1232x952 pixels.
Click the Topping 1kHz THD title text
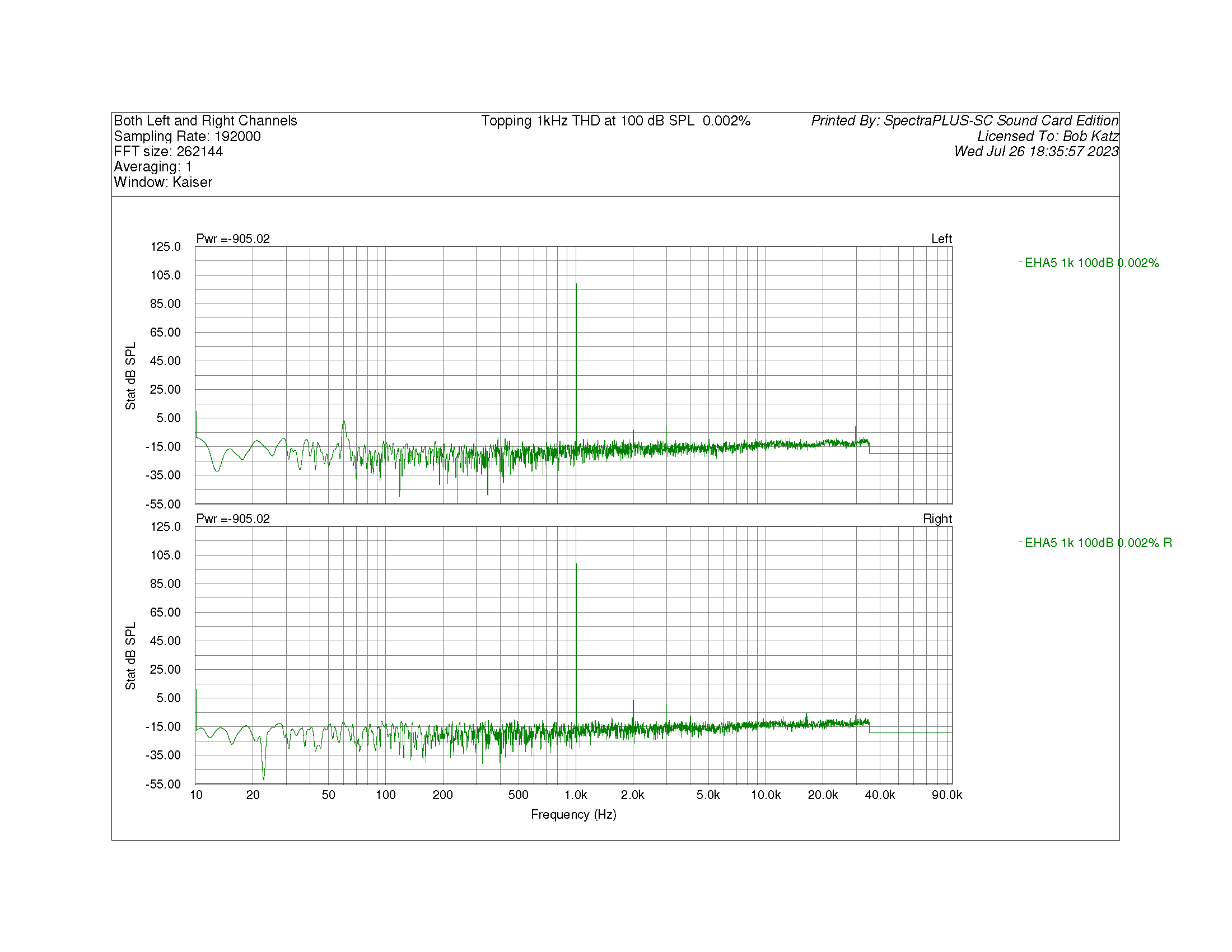[x=615, y=121]
